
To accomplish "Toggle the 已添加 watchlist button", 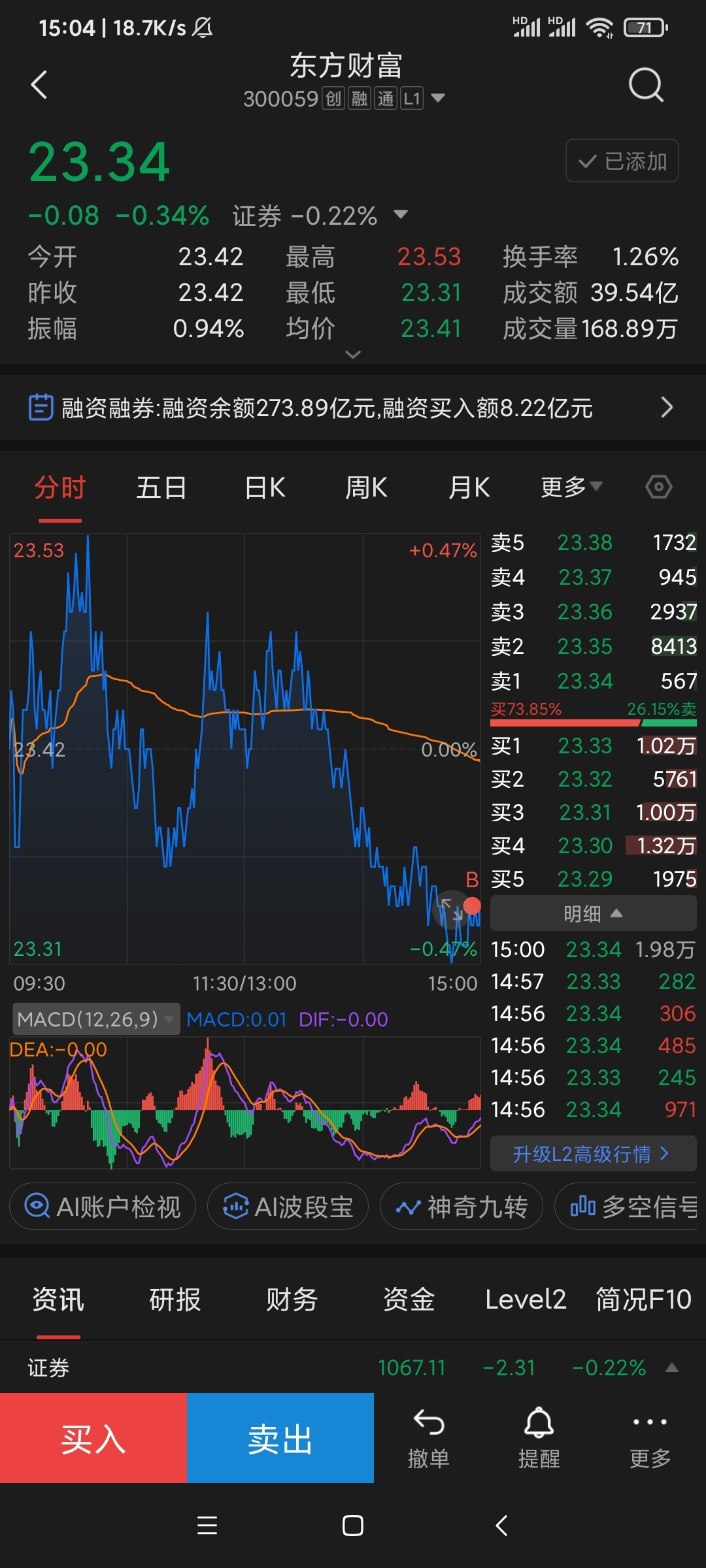I will pos(622,161).
